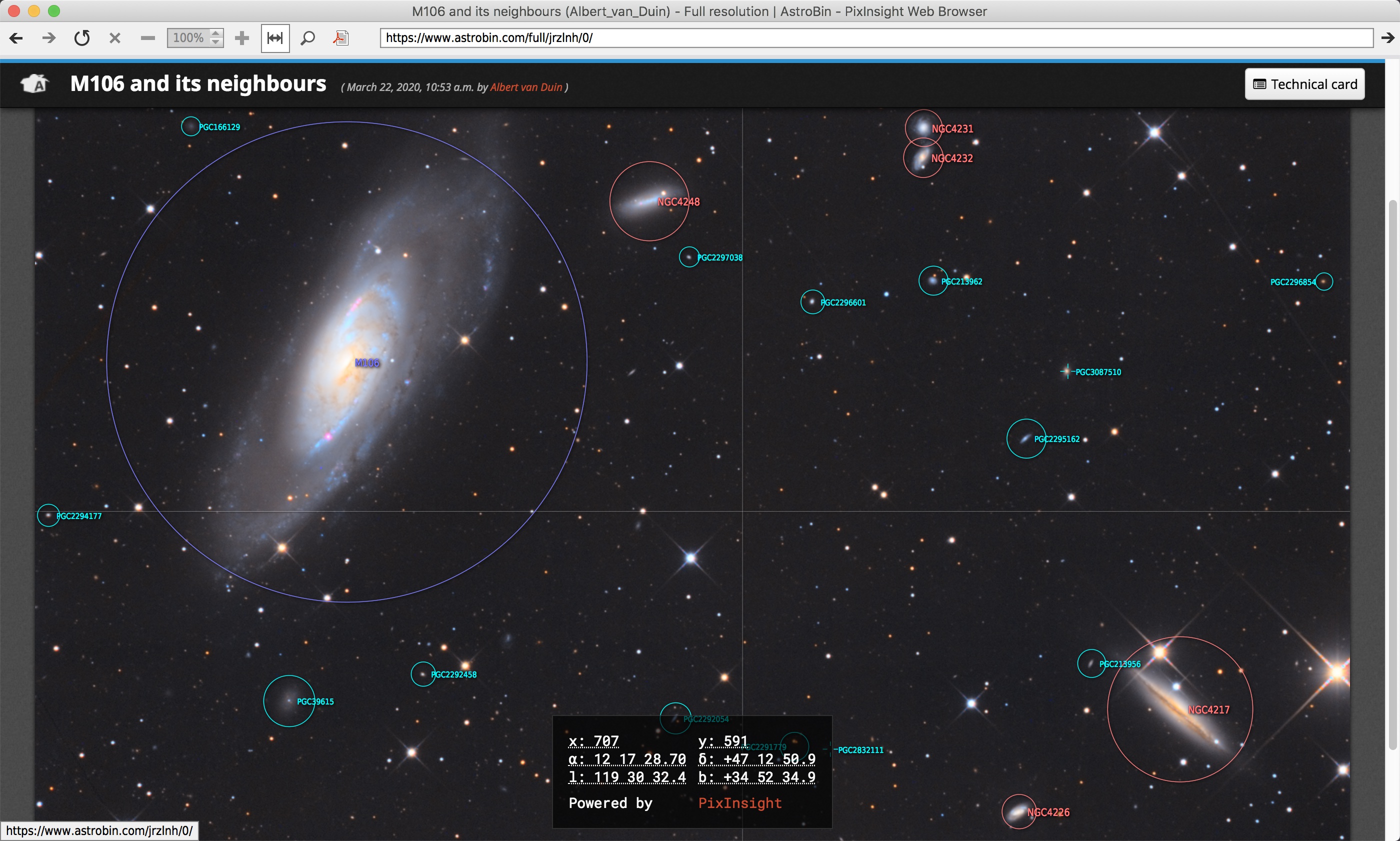Zoom in with the plus icon
The height and width of the screenshot is (841, 1400).
[242, 38]
